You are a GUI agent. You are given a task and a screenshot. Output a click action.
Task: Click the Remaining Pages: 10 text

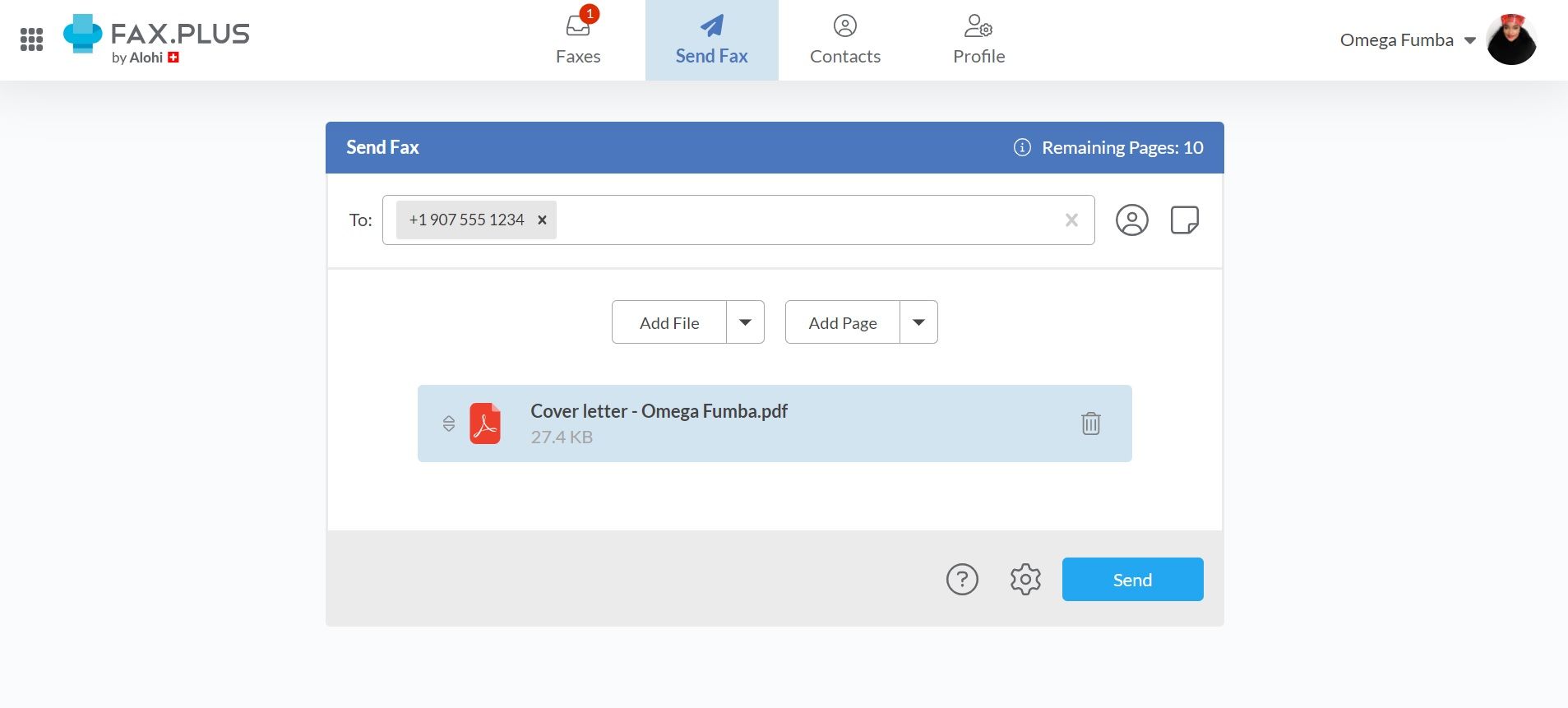coord(1122,147)
